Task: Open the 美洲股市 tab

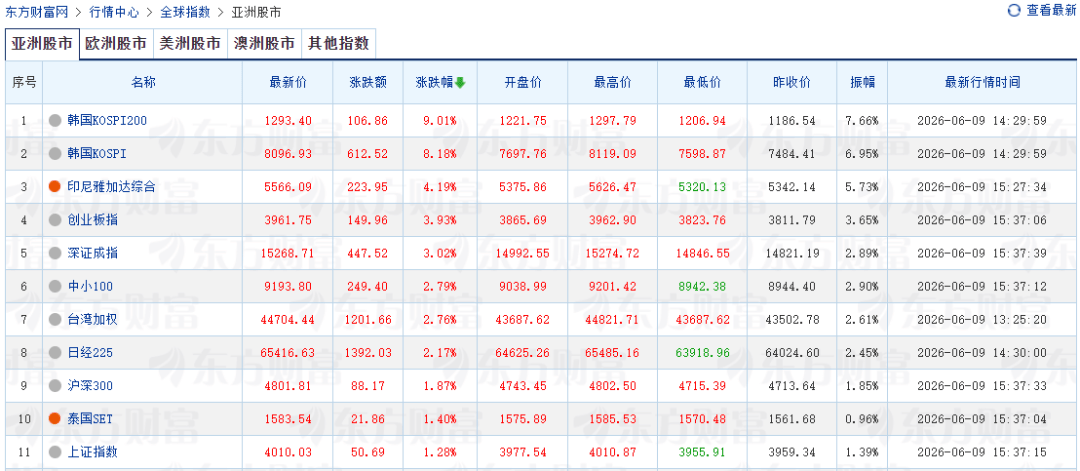Action: (x=190, y=43)
